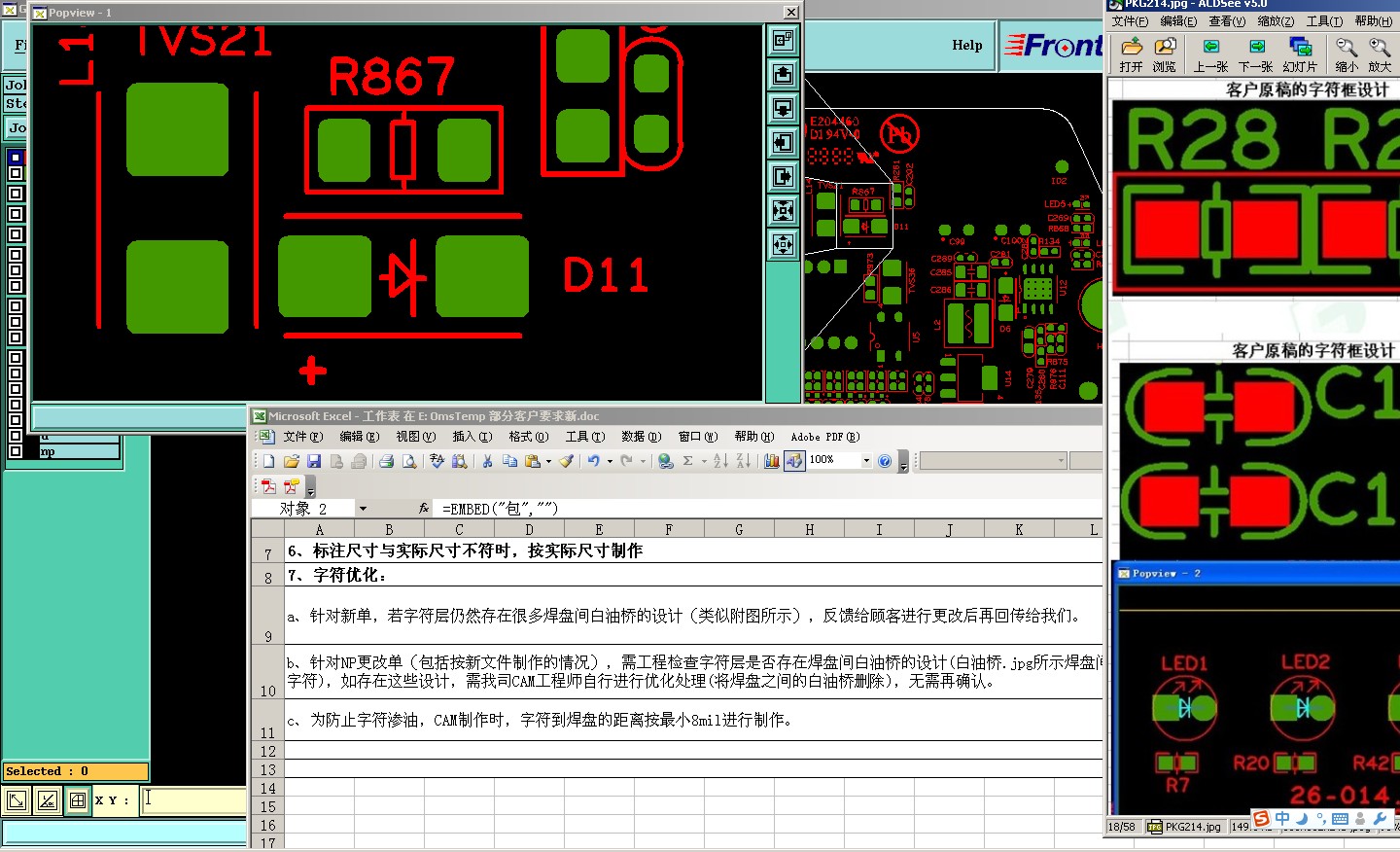The image size is (1400, 852).
Task: Click the Print Preview icon in Excel
Action: click(x=409, y=461)
